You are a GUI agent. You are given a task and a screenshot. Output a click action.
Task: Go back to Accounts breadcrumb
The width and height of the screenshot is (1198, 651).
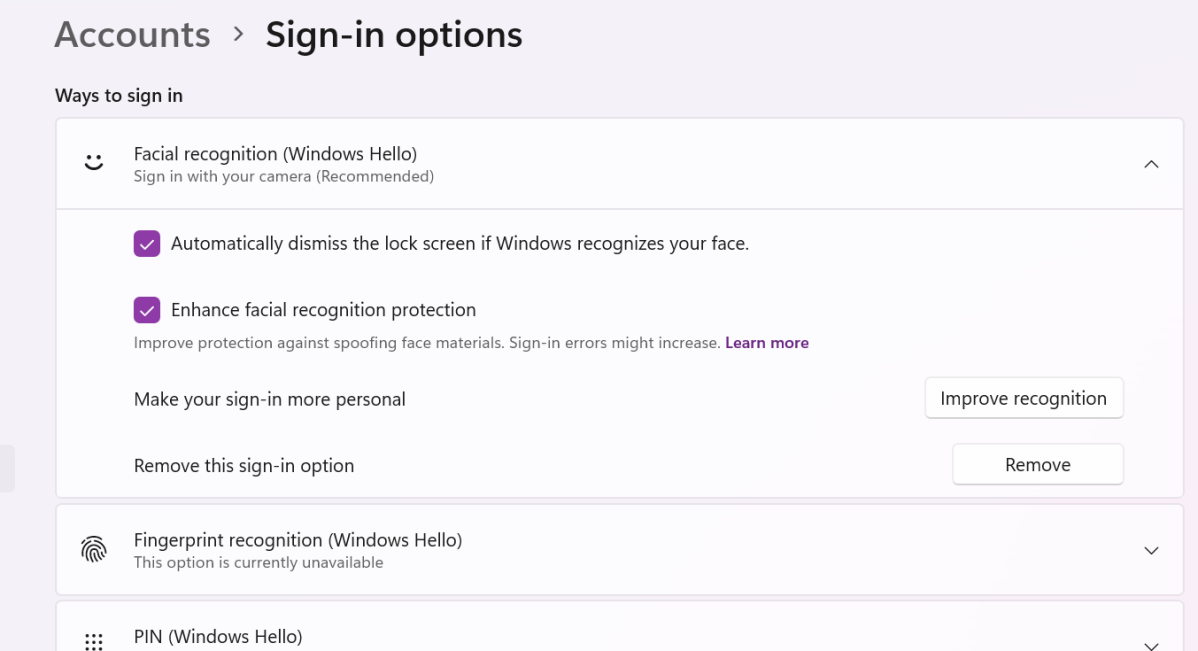point(132,35)
